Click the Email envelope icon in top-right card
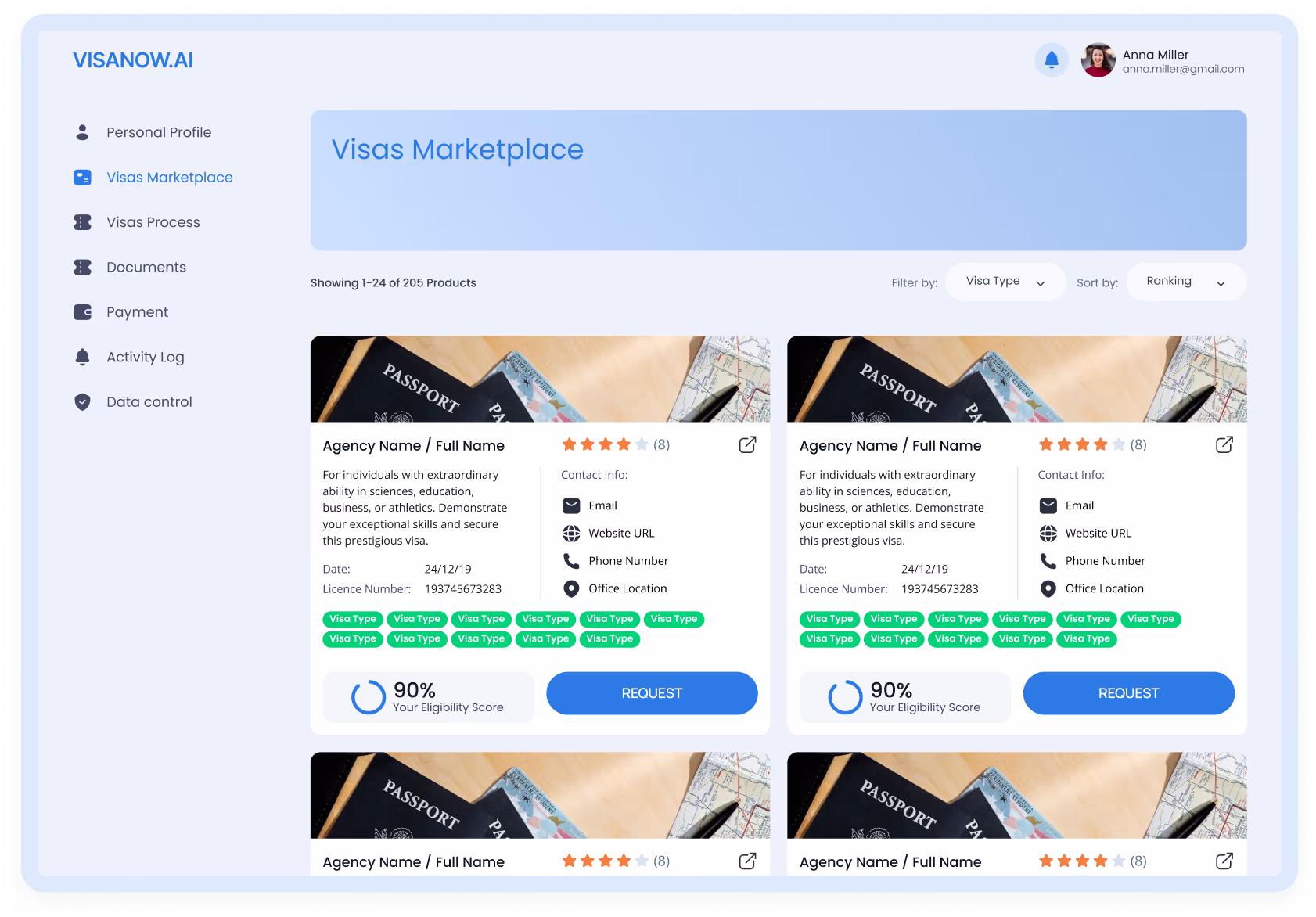Screen dimensions: 1316x917 click(x=1048, y=505)
